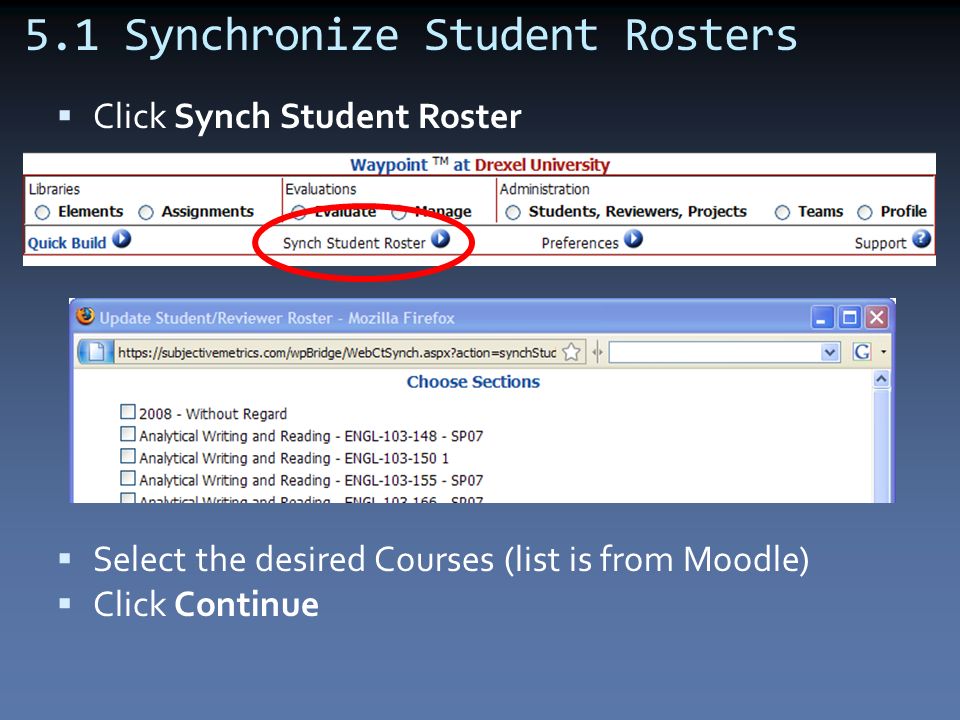Check the ENGL-103-155 - SP07 checkbox
Viewport: 960px width, 720px height.
click(x=127, y=478)
